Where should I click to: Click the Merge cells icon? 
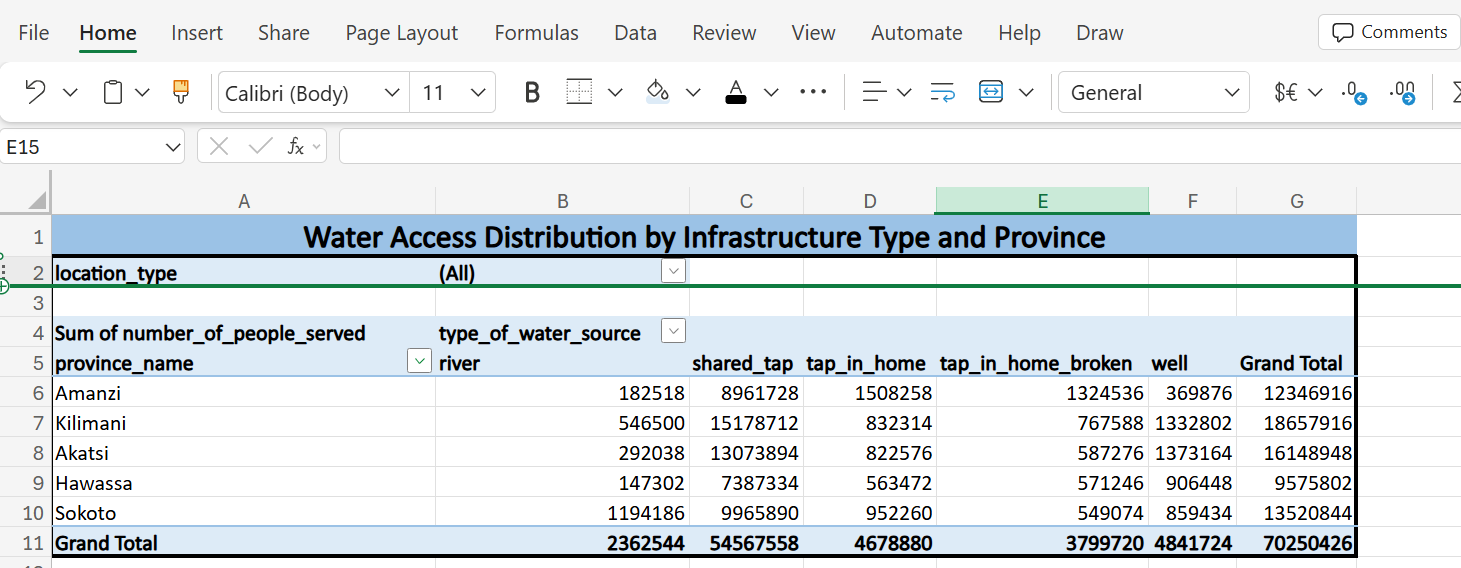tap(991, 92)
